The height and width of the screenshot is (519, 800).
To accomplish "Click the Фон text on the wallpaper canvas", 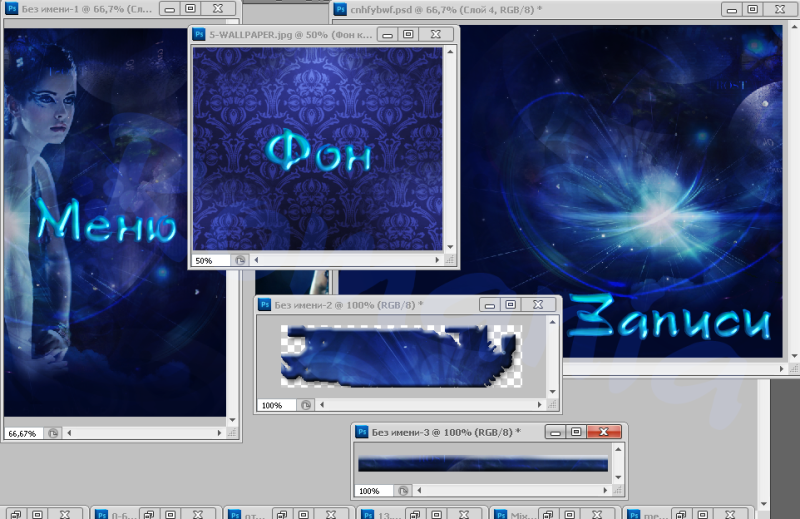I will point(318,151).
